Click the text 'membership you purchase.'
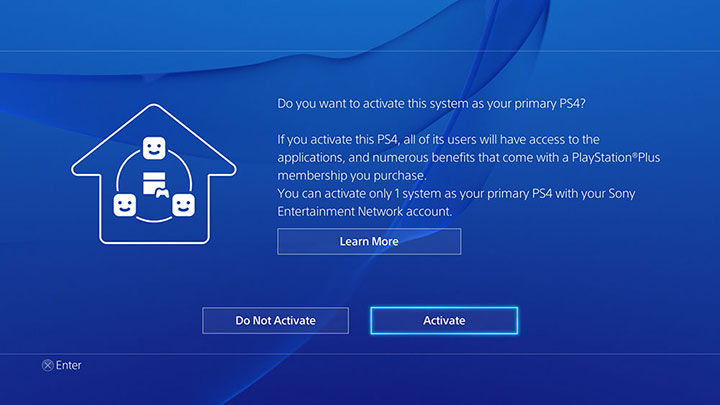This screenshot has height=405, width=720. point(352,175)
